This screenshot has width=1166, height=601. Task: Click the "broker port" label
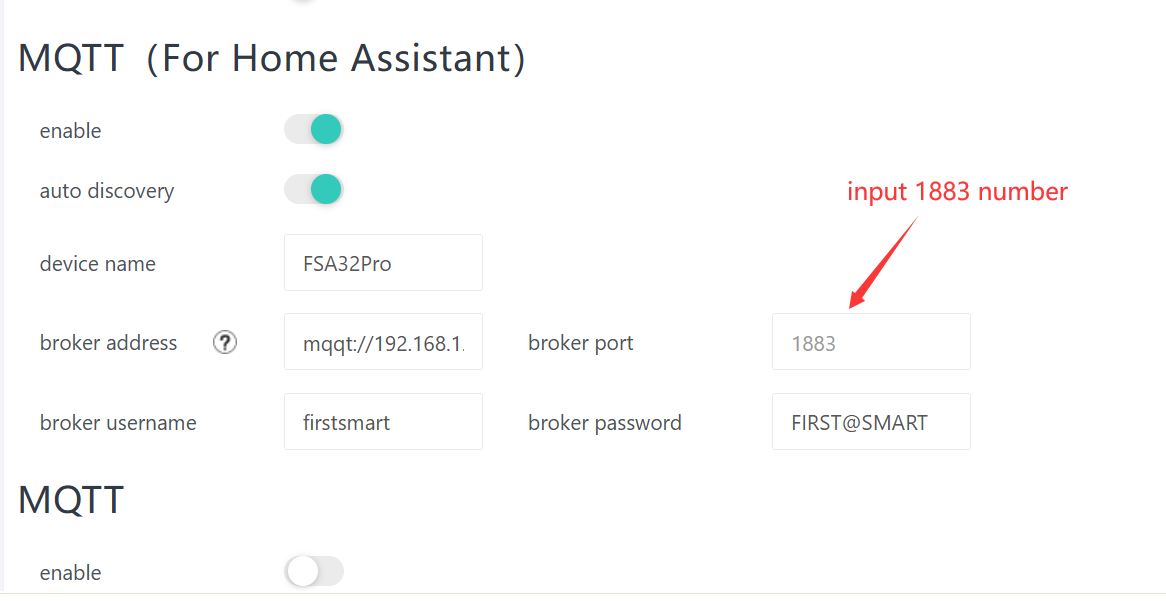click(581, 343)
